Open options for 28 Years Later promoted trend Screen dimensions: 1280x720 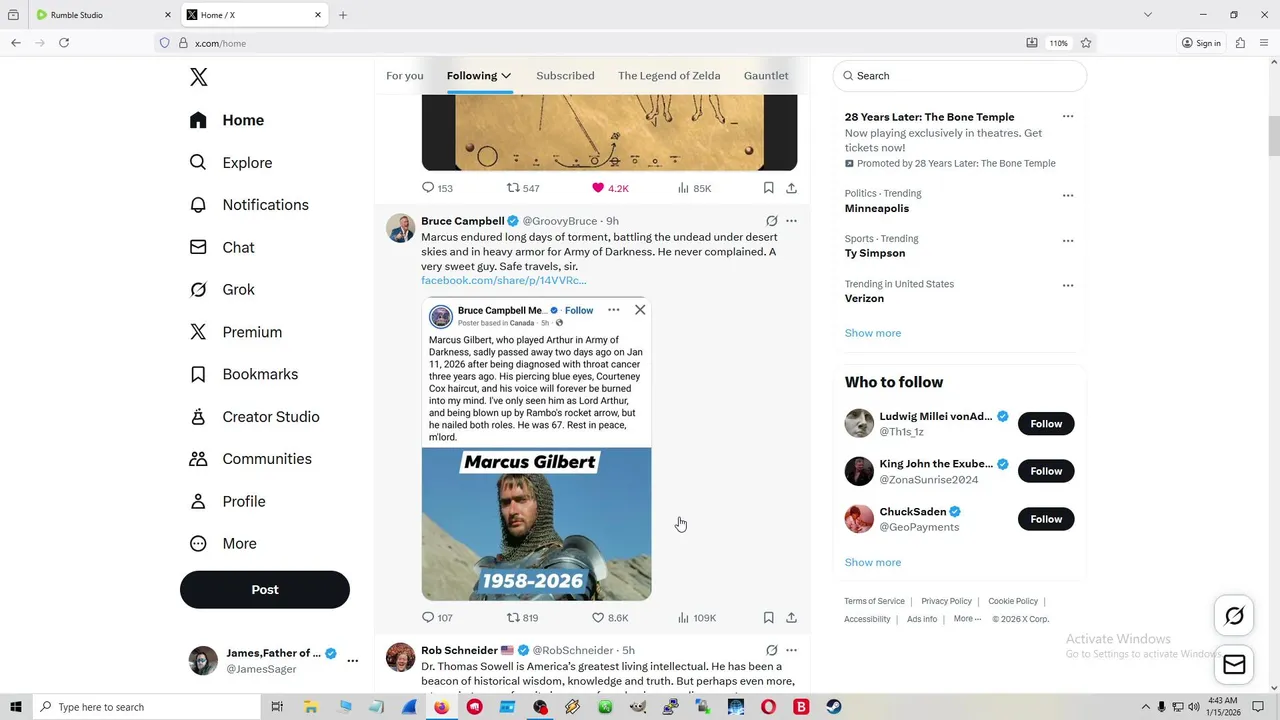(x=1068, y=117)
